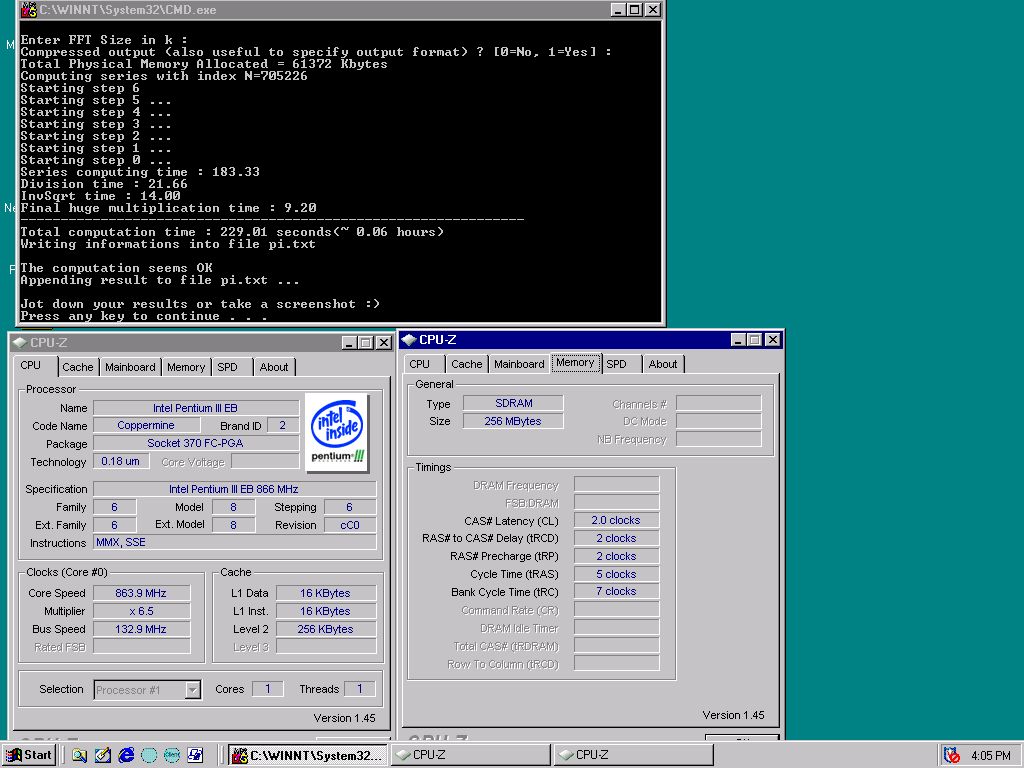Click Specification field 'Intel Pentium III EB 866 MHz'
Screen dimensions: 1024x768
pyautogui.click(x=234, y=489)
